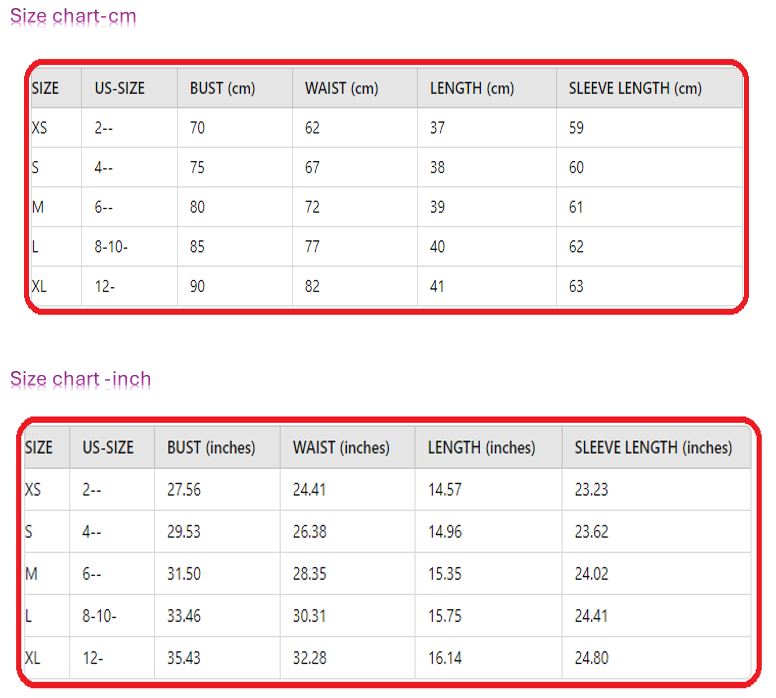The height and width of the screenshot is (698, 776).
Task: Click the 'SLEEVE LENGTH (inches)' column header
Action: coord(653,448)
